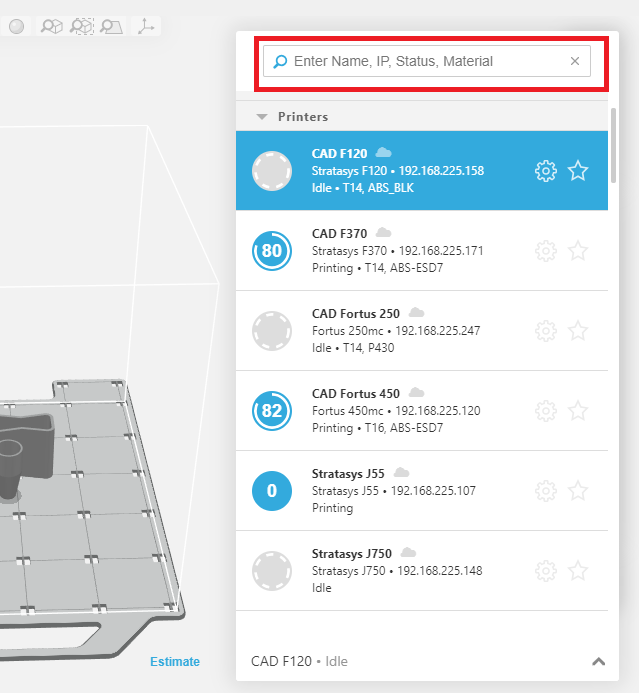Click cloud icon next to CAD F120
The width and height of the screenshot is (639, 693).
click(383, 152)
